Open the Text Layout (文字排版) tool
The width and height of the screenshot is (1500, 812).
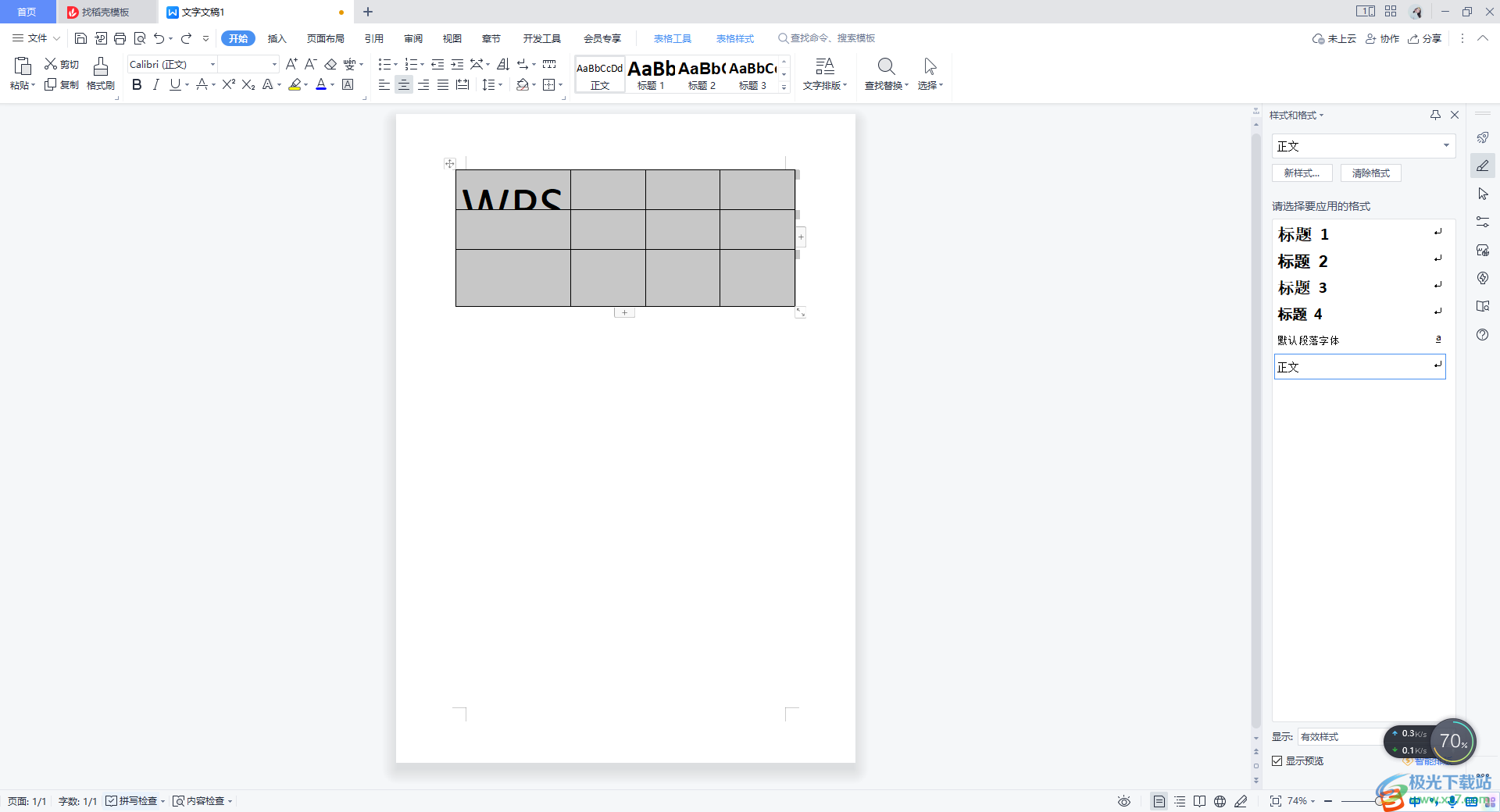pos(825,74)
